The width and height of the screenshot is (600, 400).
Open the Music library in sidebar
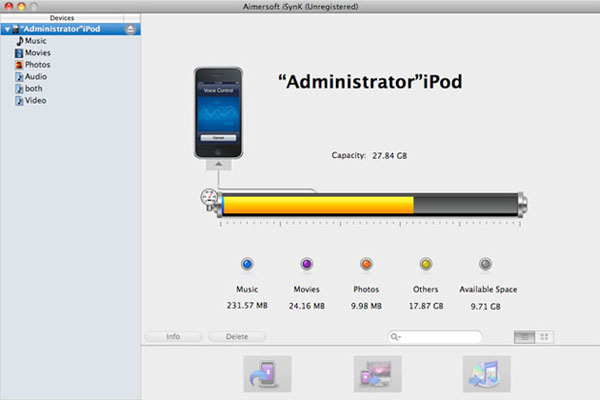36,41
